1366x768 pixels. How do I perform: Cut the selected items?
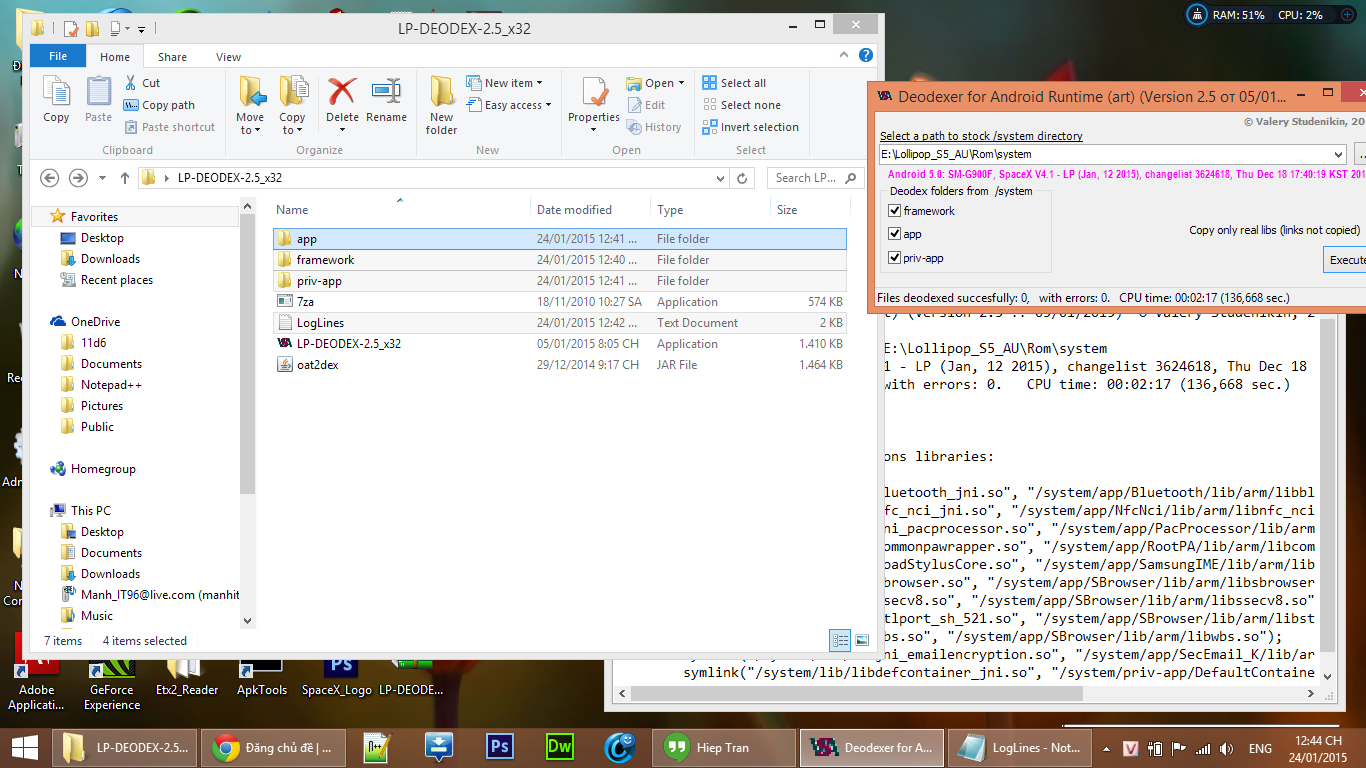coord(142,83)
